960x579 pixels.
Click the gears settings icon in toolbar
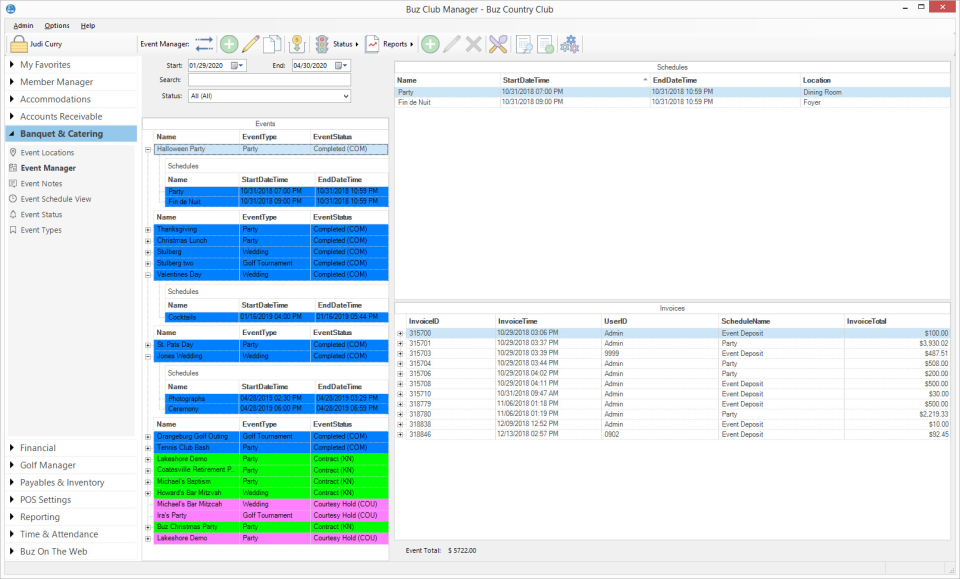pos(569,44)
